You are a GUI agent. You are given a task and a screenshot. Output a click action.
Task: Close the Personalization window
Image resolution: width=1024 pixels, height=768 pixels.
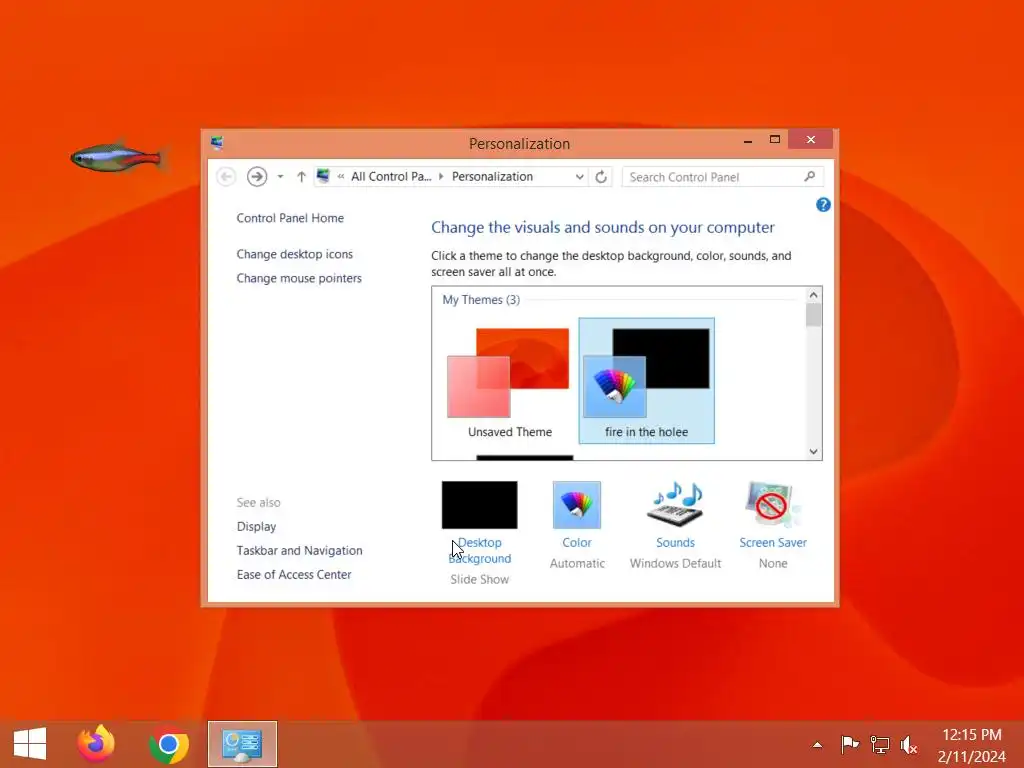pyautogui.click(x=810, y=140)
